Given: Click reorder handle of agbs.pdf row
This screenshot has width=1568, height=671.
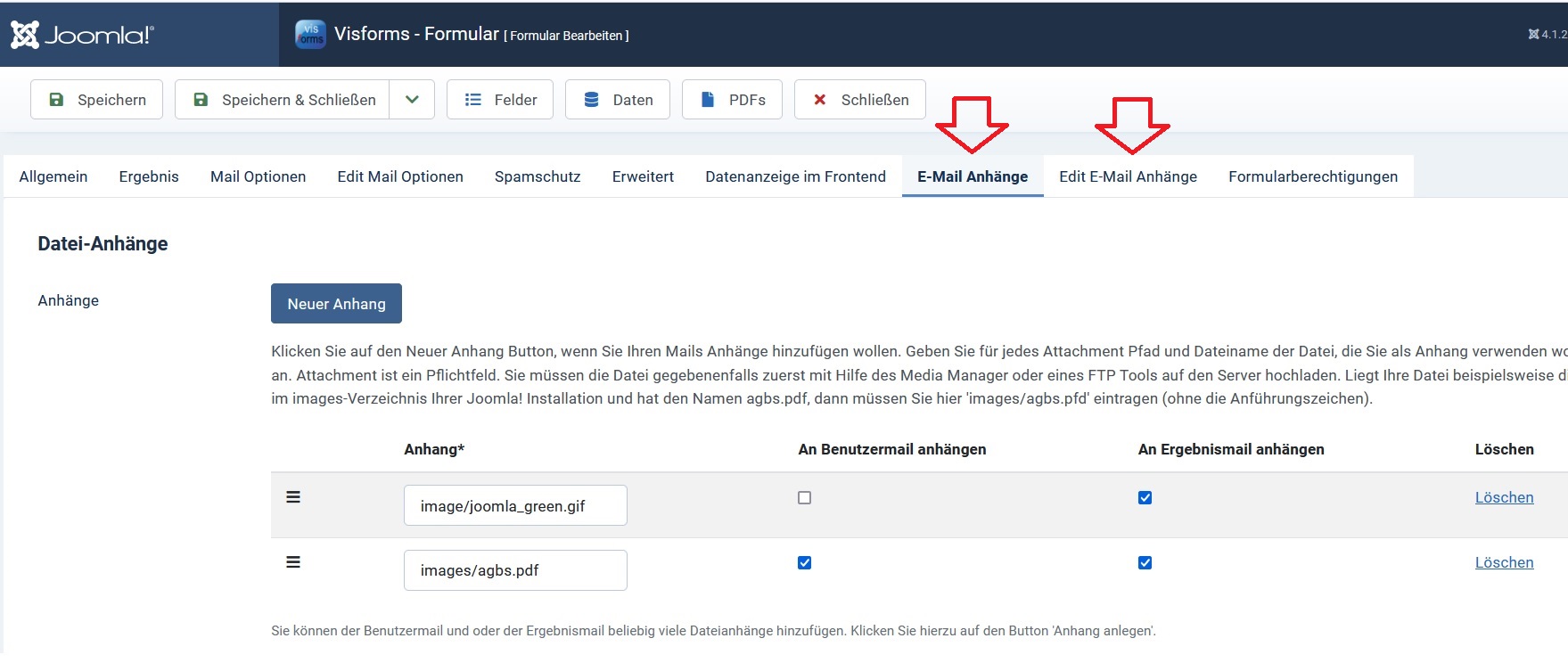Looking at the screenshot, I should (293, 562).
